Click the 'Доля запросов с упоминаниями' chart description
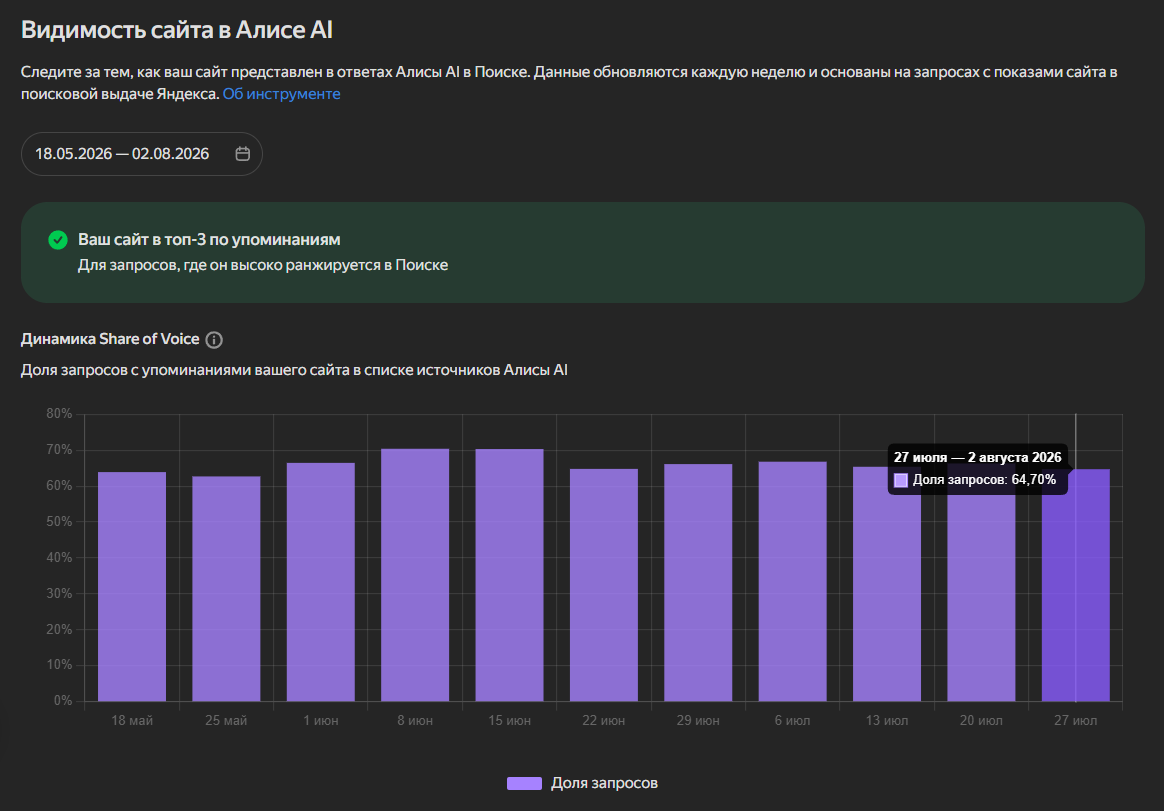1164x811 pixels. coord(294,370)
